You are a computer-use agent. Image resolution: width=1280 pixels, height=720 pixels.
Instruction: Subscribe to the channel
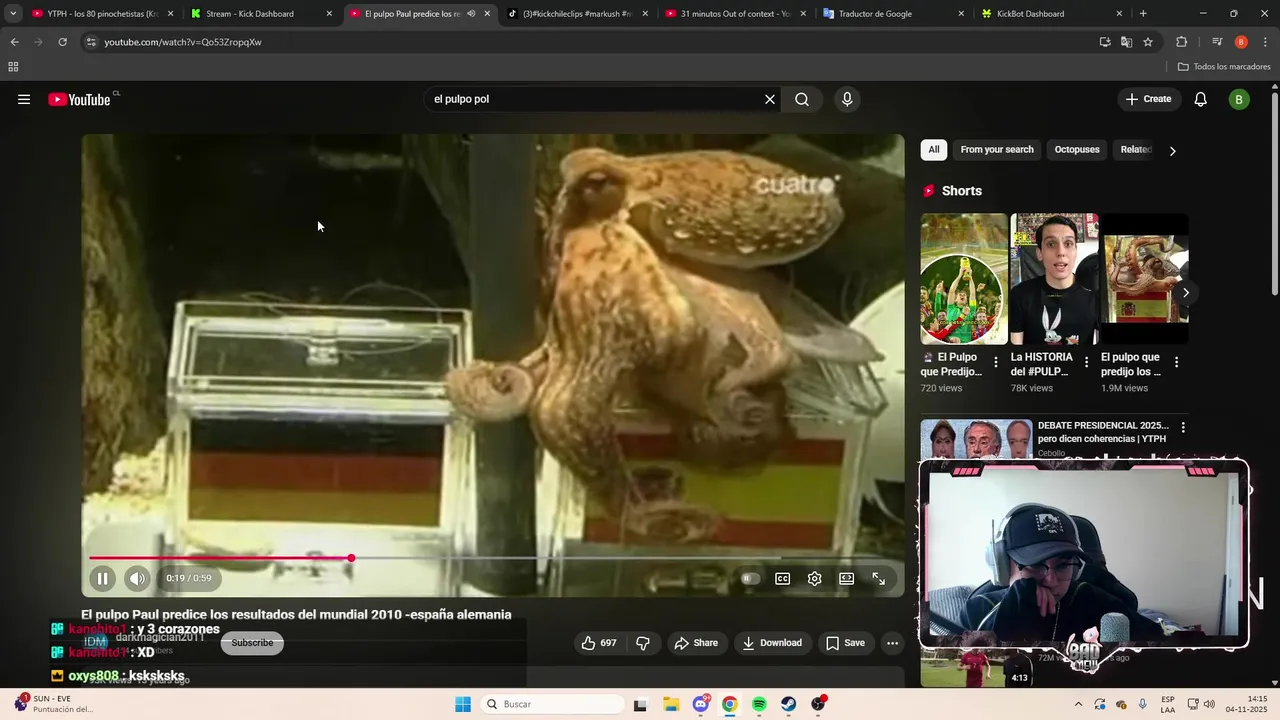click(252, 643)
